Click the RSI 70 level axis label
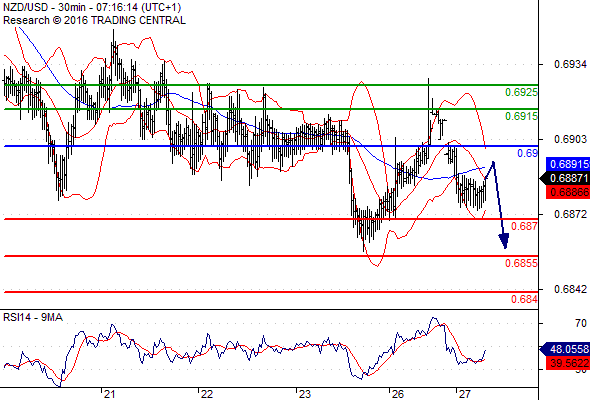 tap(581, 323)
